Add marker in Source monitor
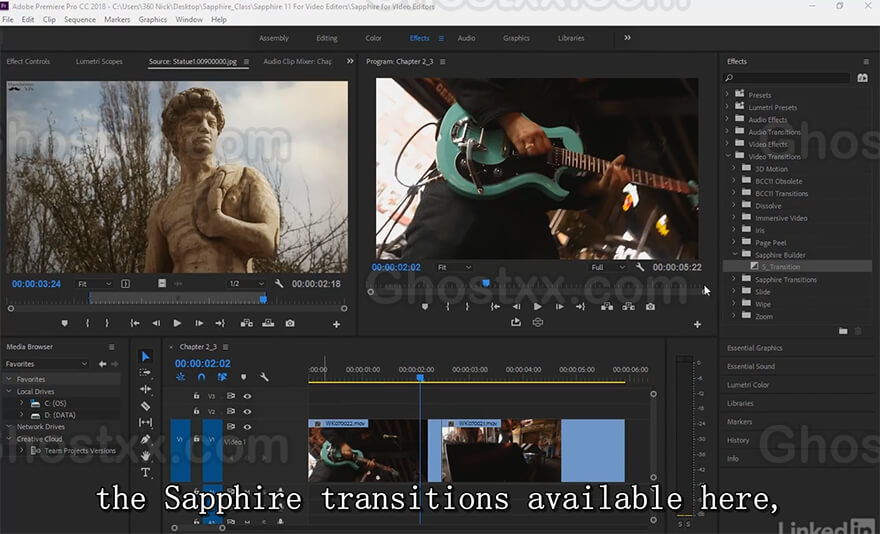Image resolution: width=880 pixels, height=534 pixels. tap(65, 323)
